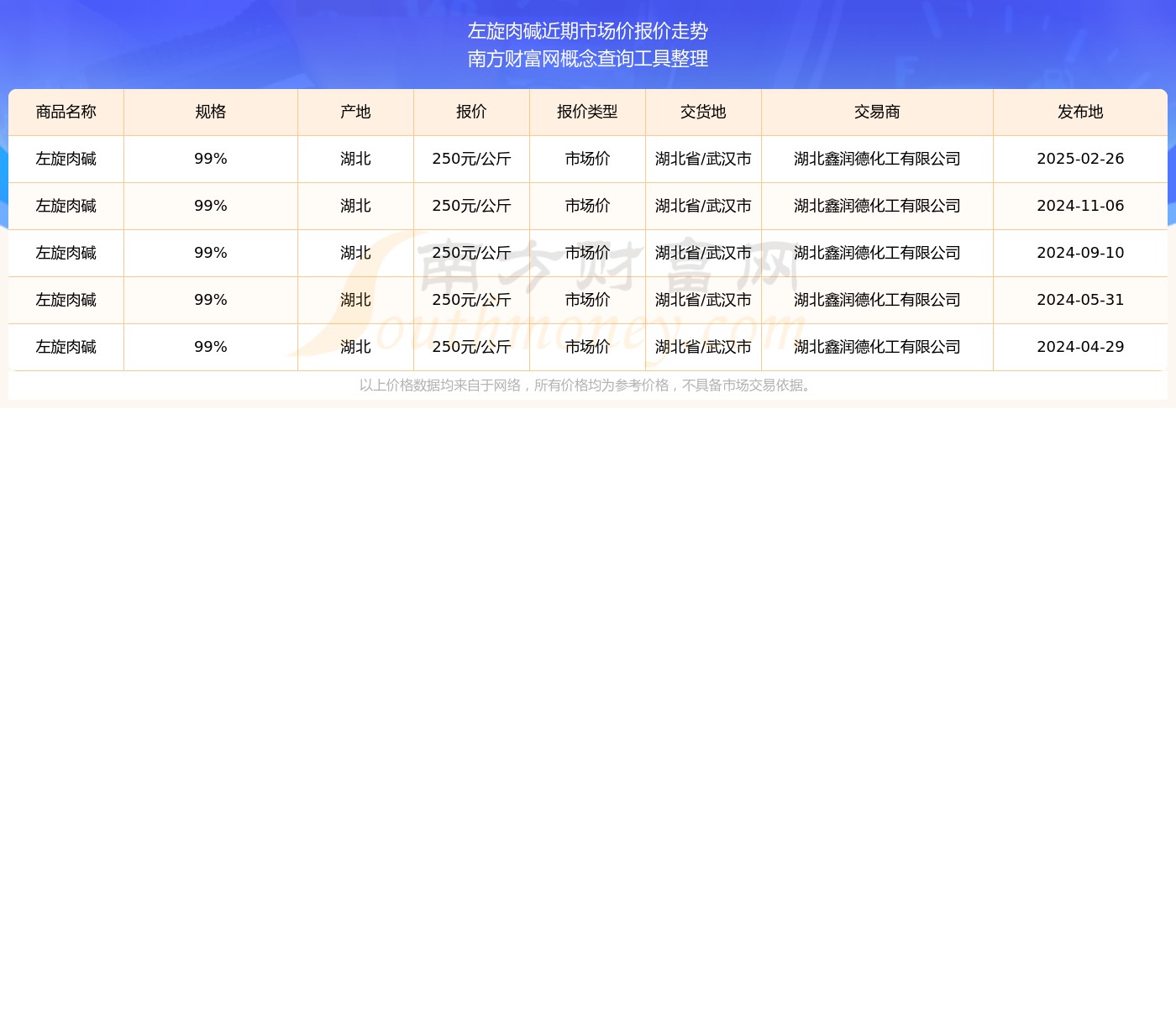Click 湖北鑫润德化工有限公司 in the 2024-04-29 row
This screenshot has width=1176, height=1012.
(878, 347)
